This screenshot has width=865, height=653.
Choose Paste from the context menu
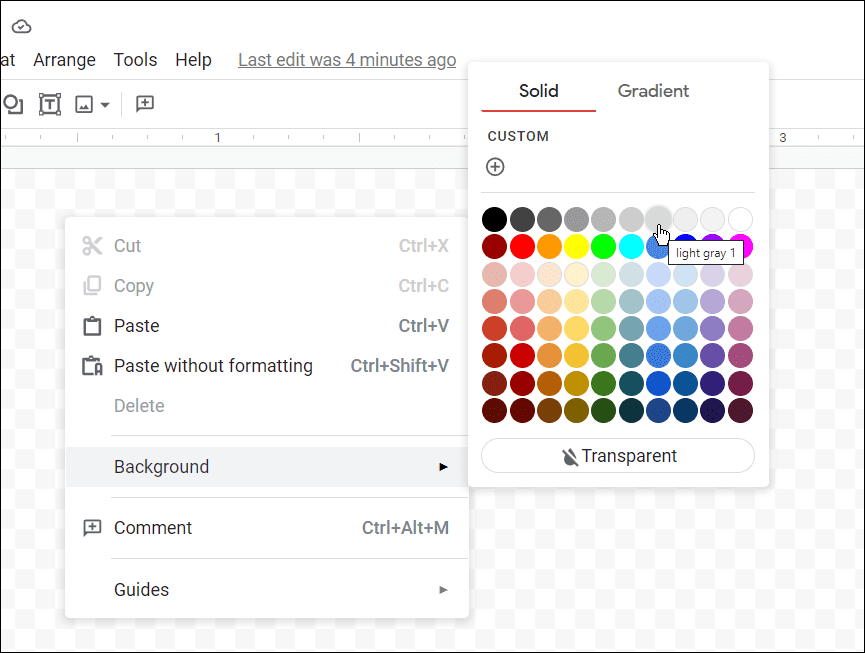click(x=266, y=326)
